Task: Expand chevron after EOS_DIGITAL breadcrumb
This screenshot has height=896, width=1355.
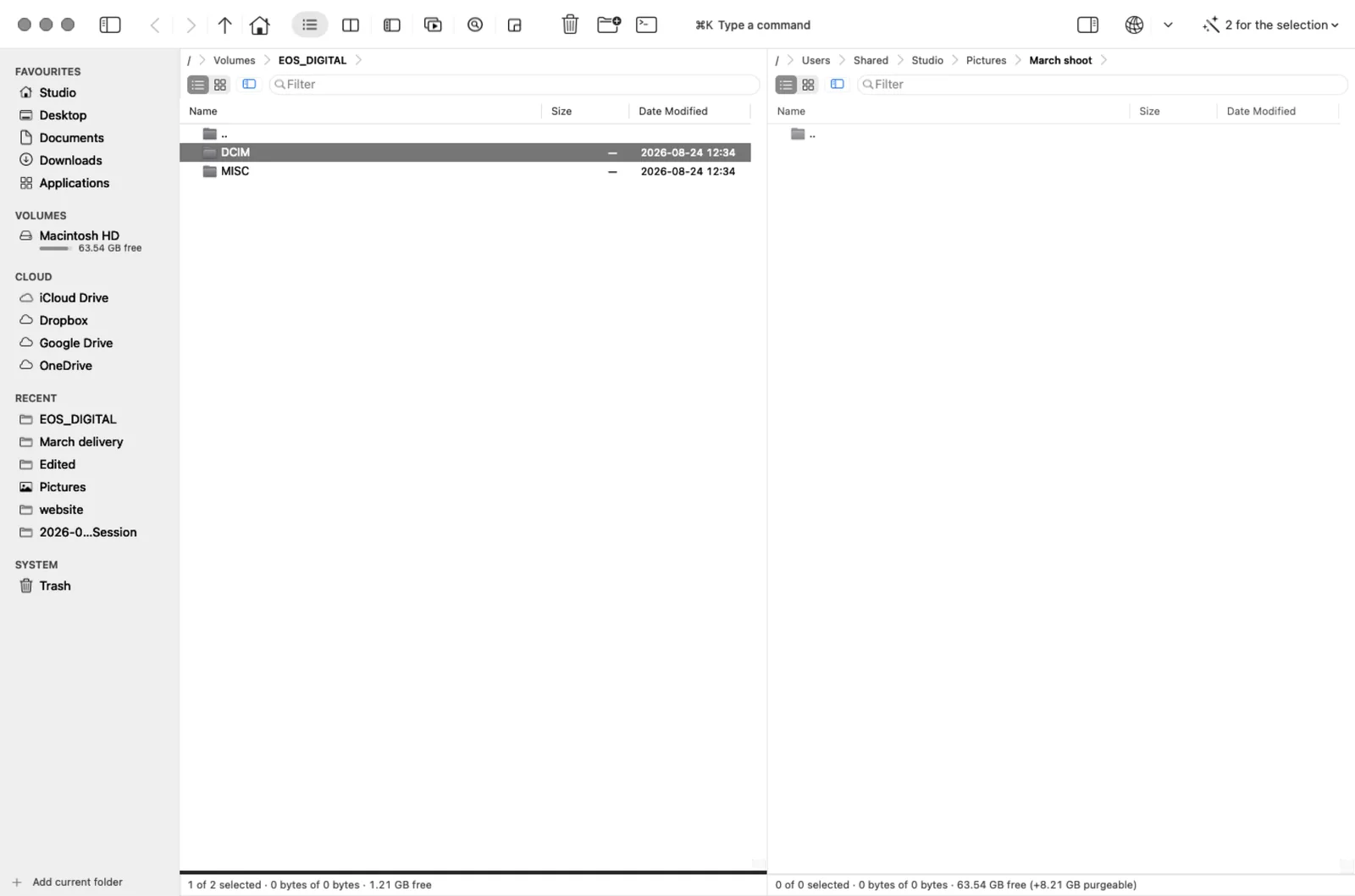Action: click(358, 60)
